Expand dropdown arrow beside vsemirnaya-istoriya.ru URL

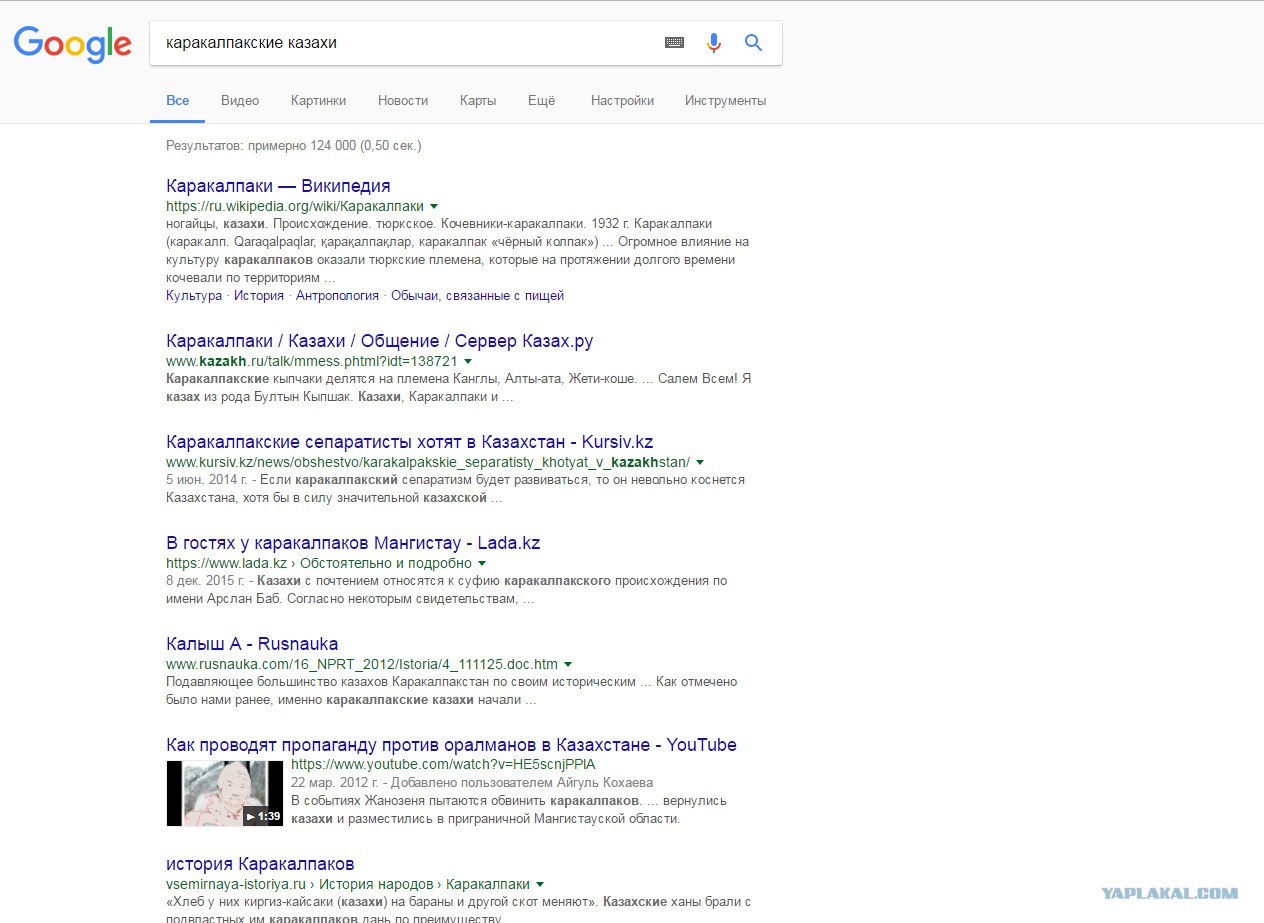click(x=540, y=884)
